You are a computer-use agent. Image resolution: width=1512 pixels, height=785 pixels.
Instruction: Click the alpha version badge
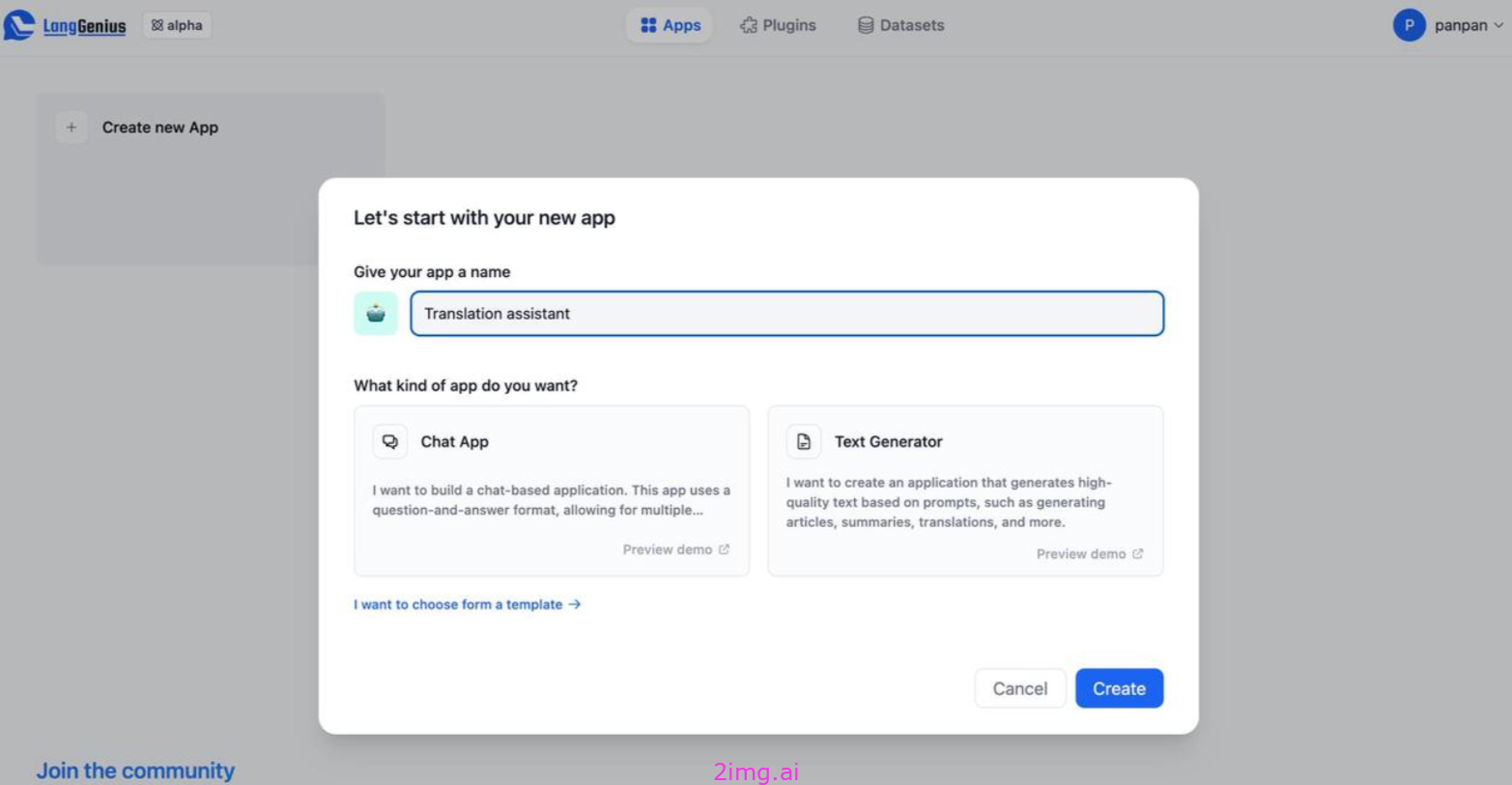[x=177, y=25]
